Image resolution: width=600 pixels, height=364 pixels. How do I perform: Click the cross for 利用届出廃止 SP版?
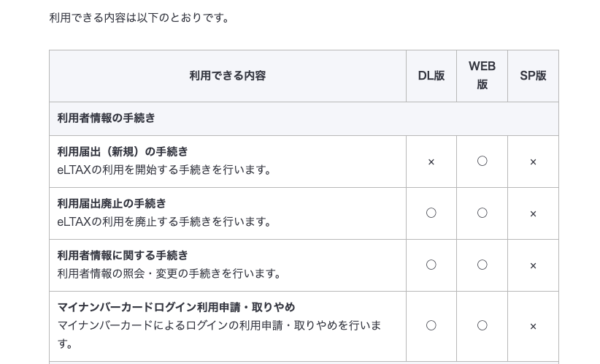click(x=533, y=214)
